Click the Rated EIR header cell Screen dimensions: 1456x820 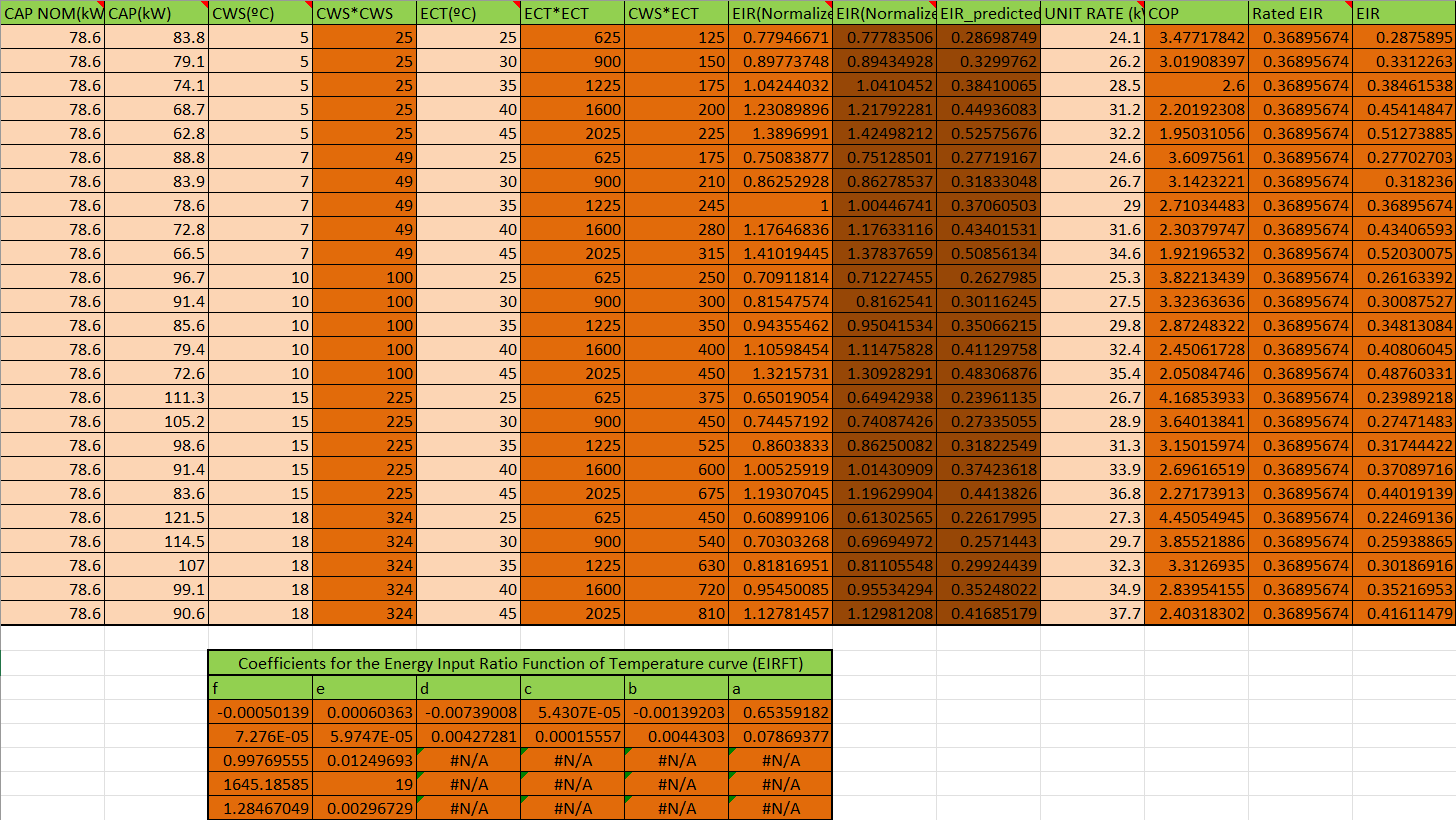click(1300, 14)
